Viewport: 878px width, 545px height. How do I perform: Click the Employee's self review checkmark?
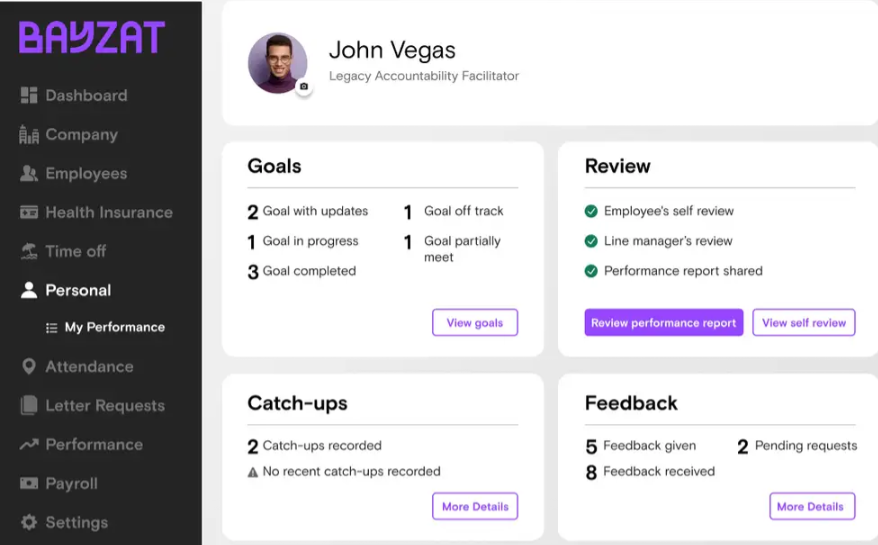[591, 211]
